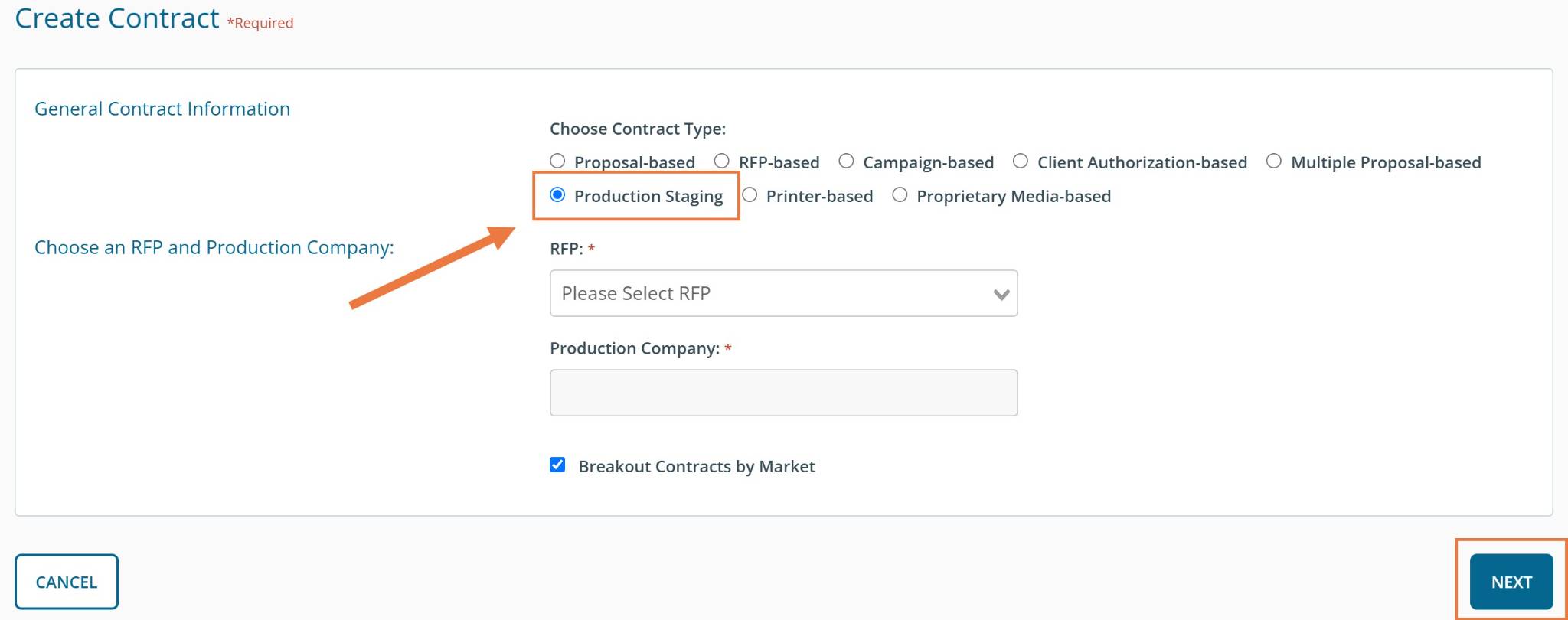Click the Required indicator text
Image resolution: width=1568 pixels, height=620 pixels.
pos(260,23)
